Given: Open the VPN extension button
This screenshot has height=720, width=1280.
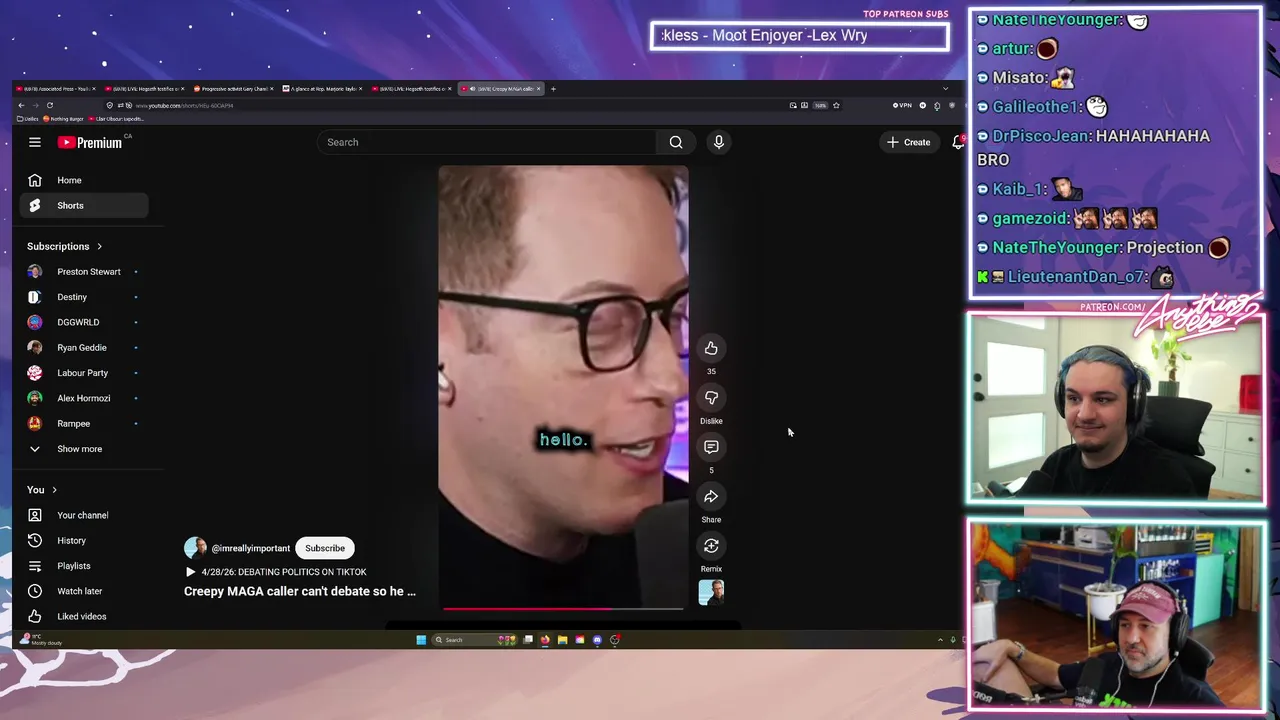Looking at the screenshot, I should (x=903, y=105).
